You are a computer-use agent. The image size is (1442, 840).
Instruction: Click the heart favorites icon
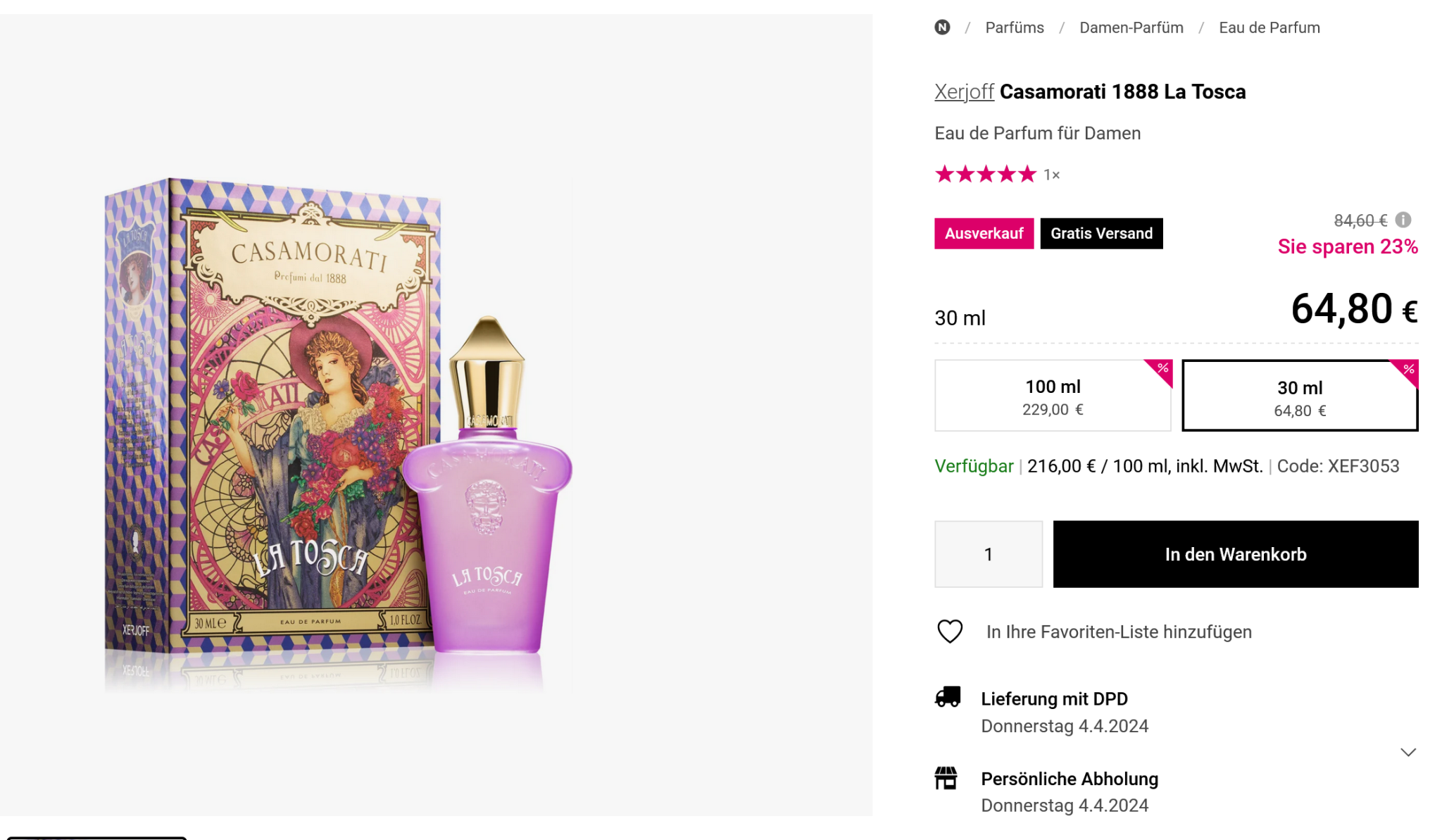coord(950,632)
